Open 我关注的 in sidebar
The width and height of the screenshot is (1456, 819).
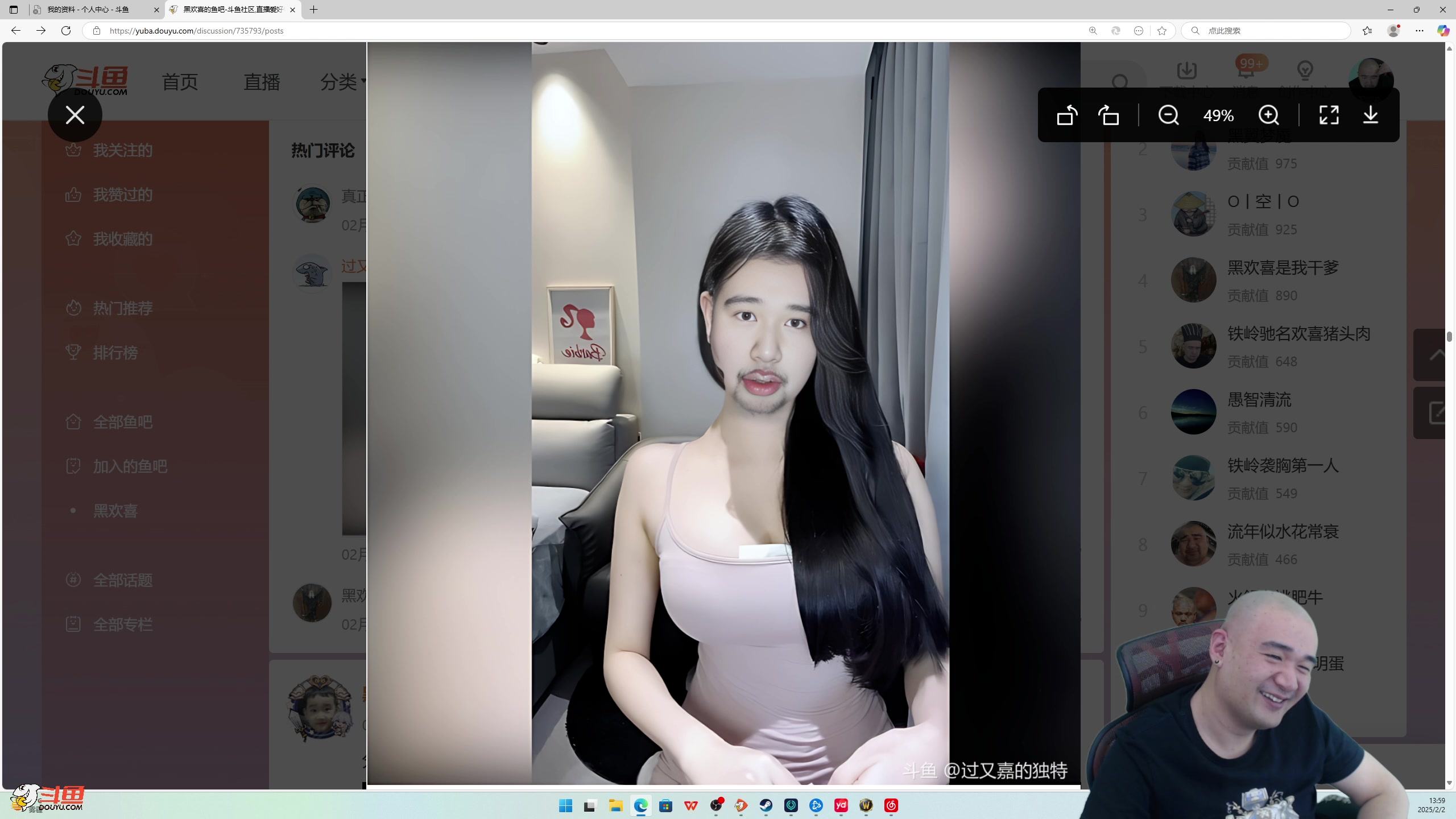point(109,150)
